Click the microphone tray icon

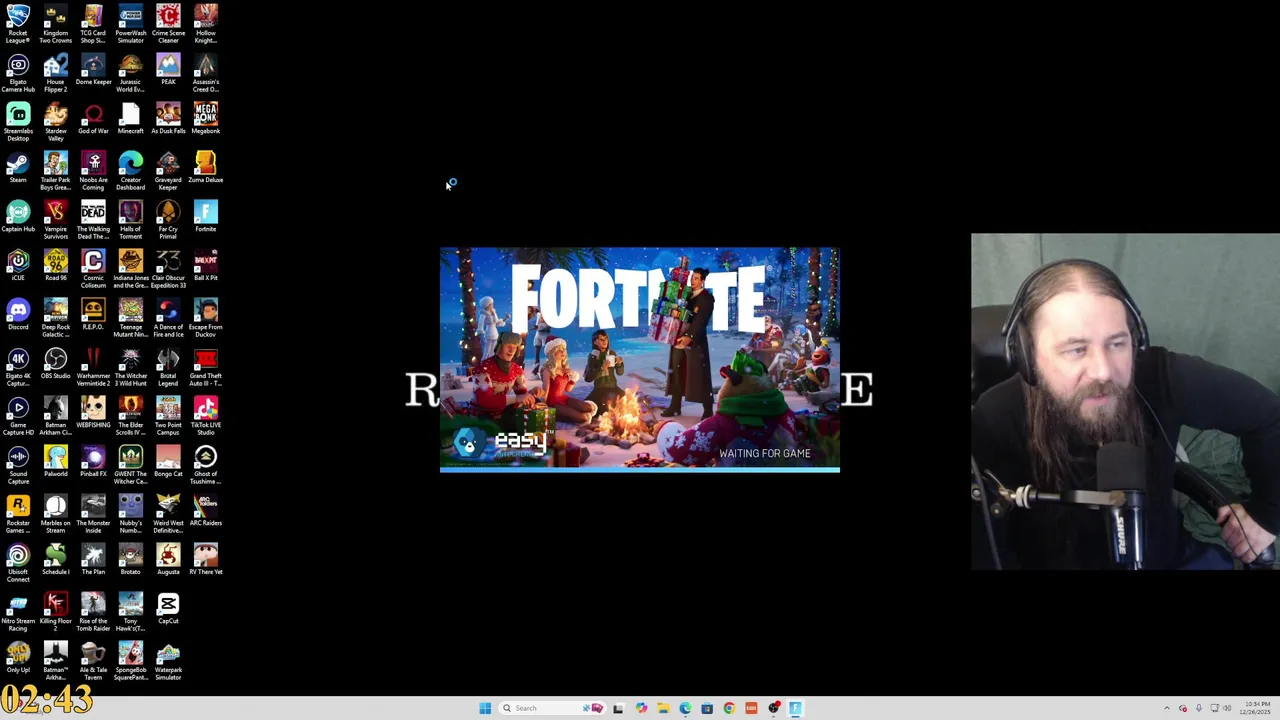[x=1198, y=708]
